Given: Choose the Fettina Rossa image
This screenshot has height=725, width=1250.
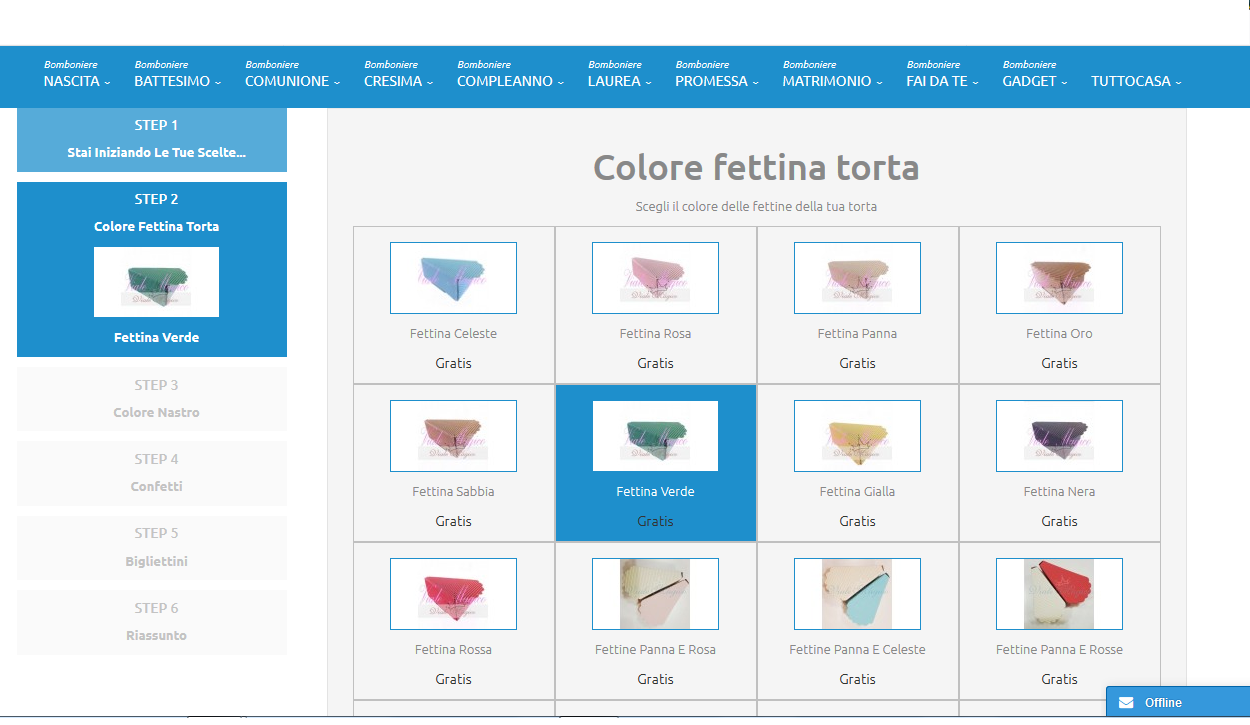Looking at the screenshot, I should coord(453,594).
